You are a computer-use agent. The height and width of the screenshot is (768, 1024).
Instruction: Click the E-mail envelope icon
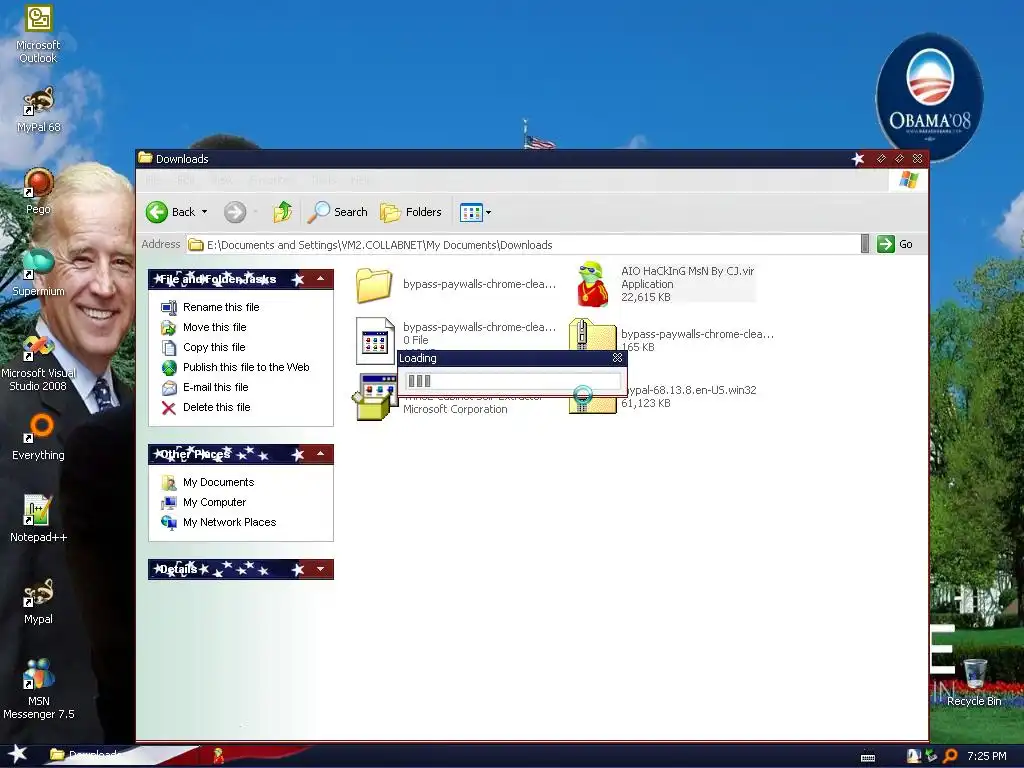(x=169, y=388)
